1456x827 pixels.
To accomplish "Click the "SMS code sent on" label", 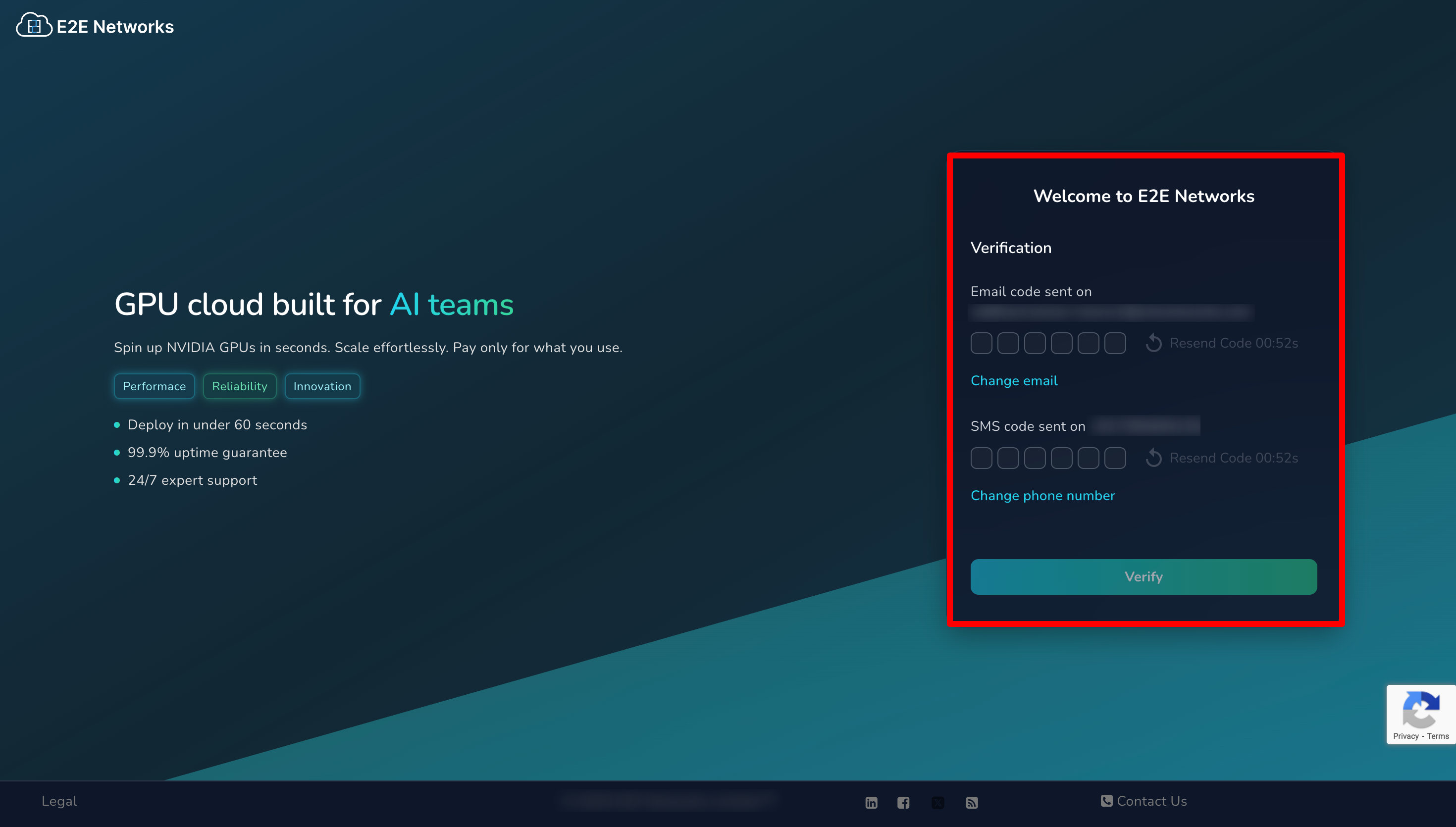I will 1028,426.
